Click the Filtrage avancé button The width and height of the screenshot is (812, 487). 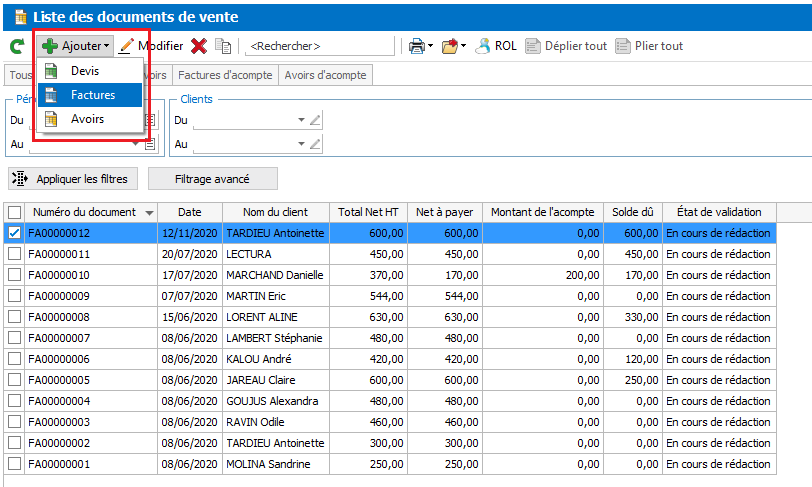click(x=212, y=179)
